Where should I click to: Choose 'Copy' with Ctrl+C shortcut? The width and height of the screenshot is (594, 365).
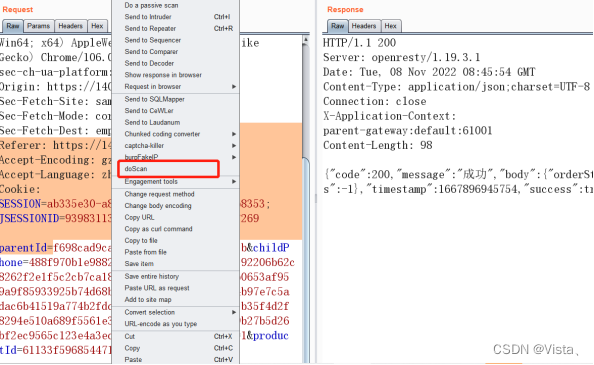176,348
